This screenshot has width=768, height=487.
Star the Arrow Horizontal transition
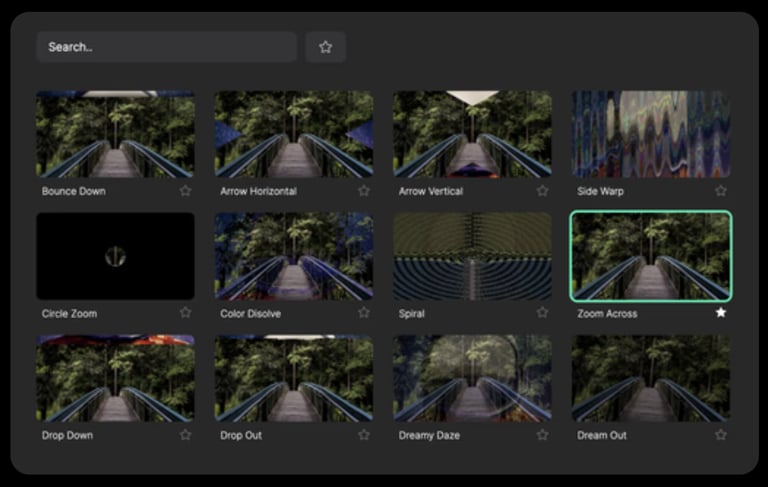click(364, 191)
